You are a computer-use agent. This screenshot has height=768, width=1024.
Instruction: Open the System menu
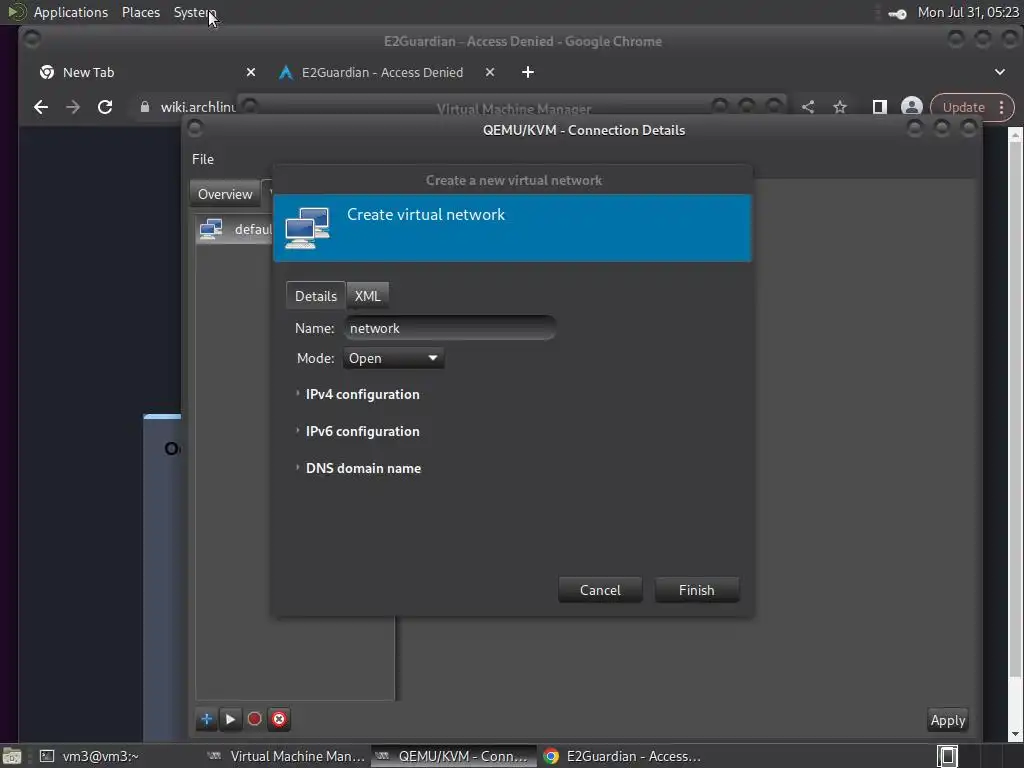tap(195, 12)
